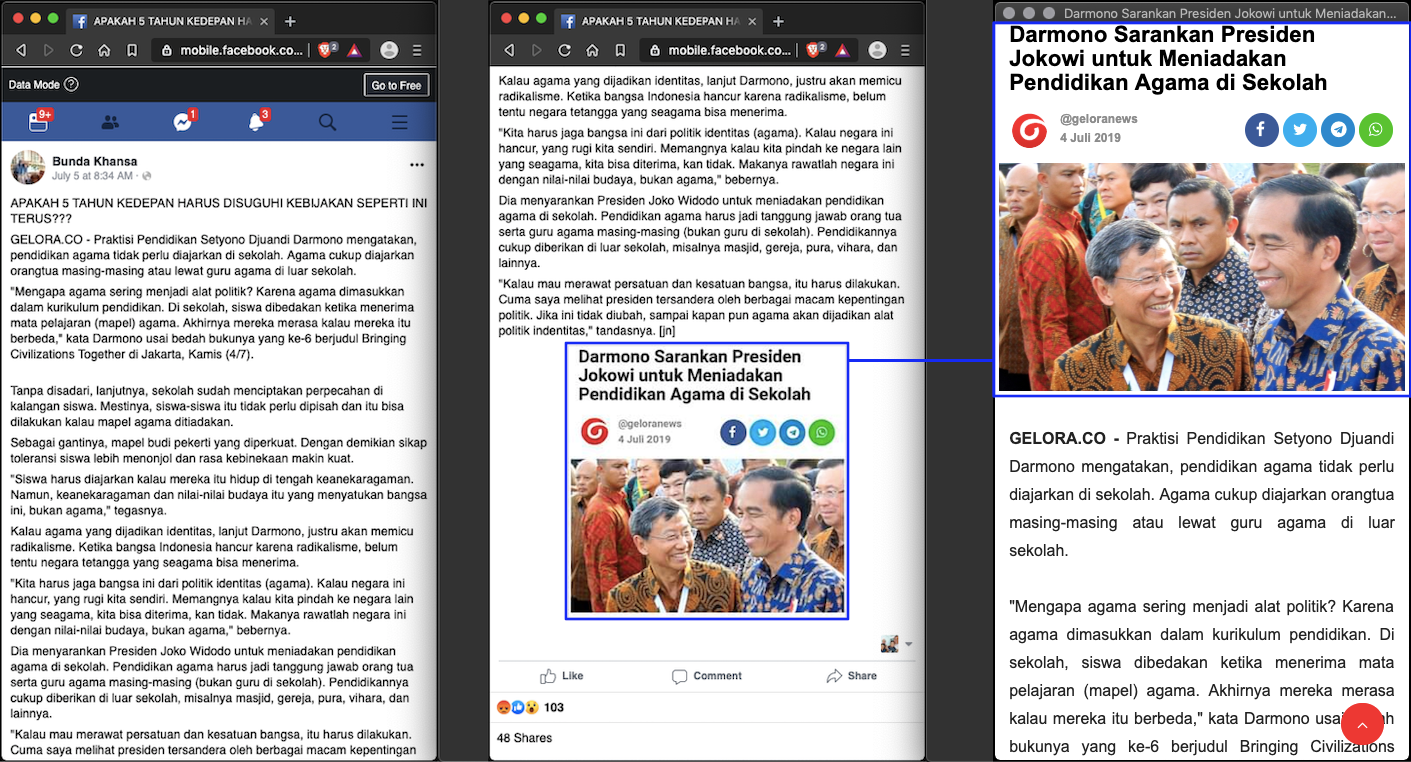Click the Brave shields icon in left browser
Screen dimensions: 1411x762
tap(325, 50)
